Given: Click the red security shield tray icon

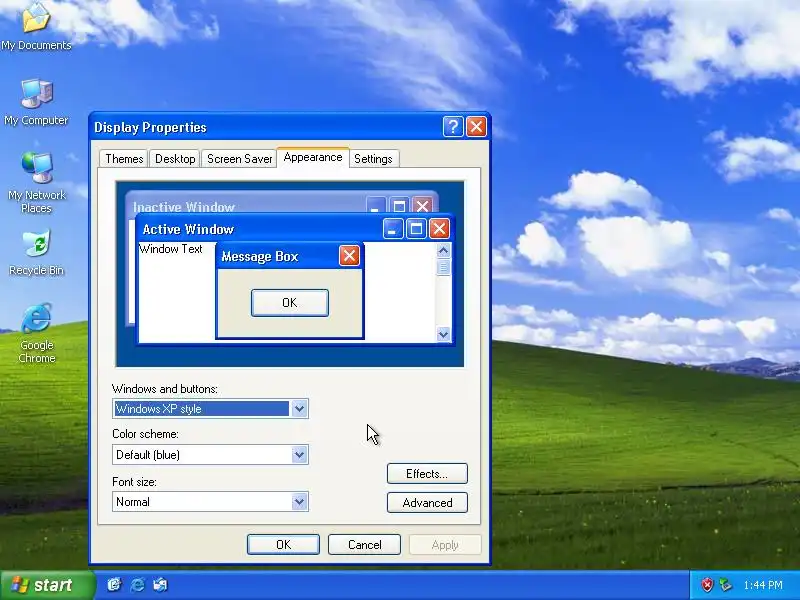Looking at the screenshot, I should coord(707,585).
